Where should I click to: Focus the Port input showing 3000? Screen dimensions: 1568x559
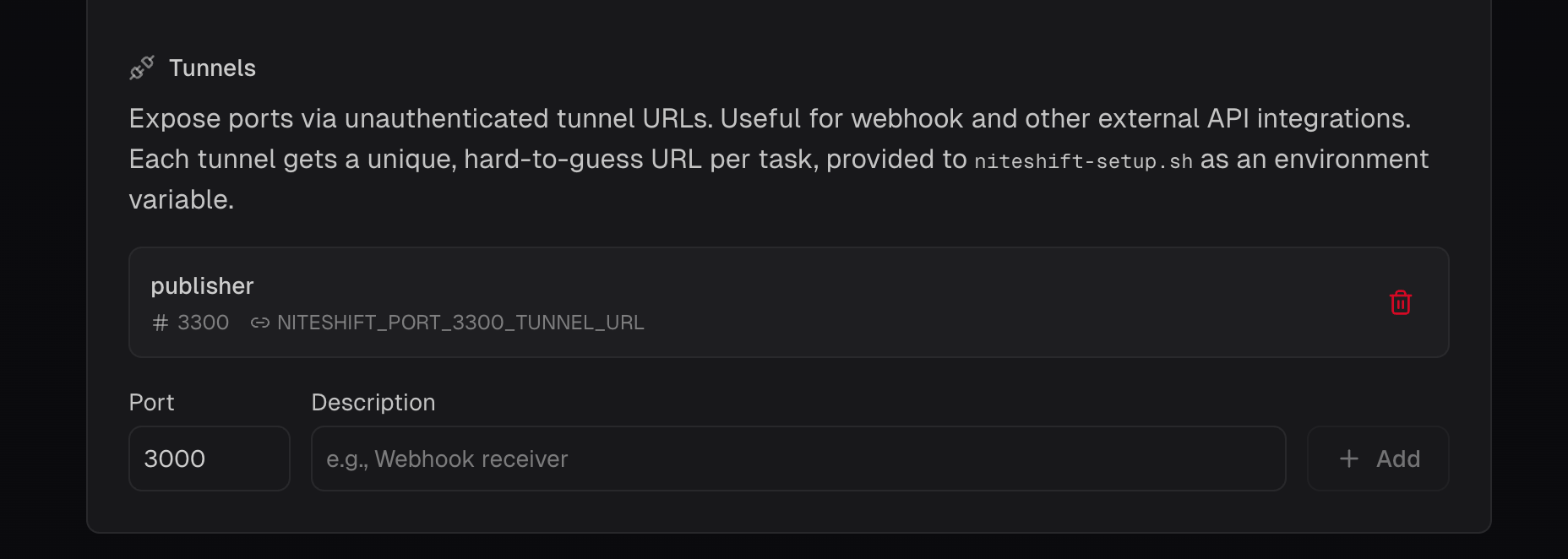click(x=210, y=459)
